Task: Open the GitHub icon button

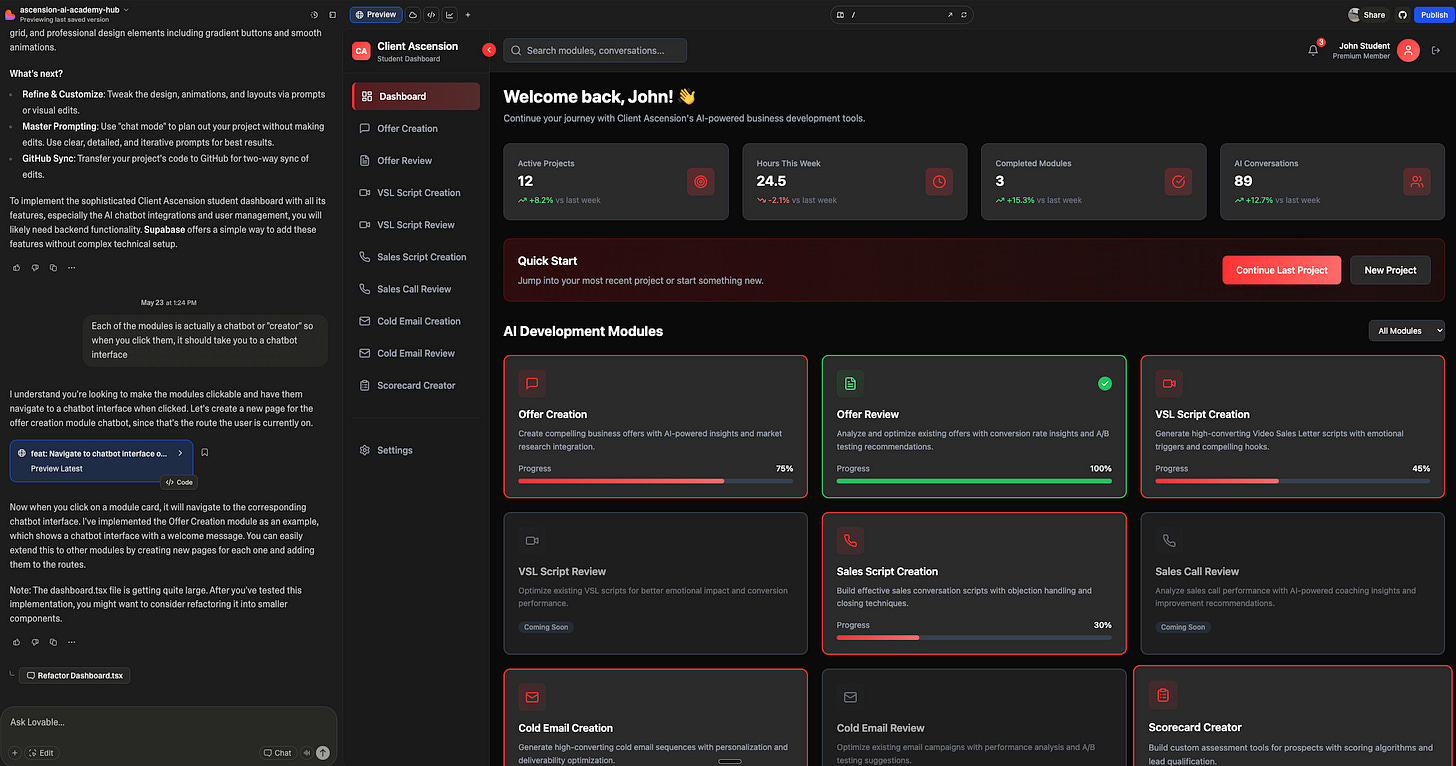Action: [1402, 15]
